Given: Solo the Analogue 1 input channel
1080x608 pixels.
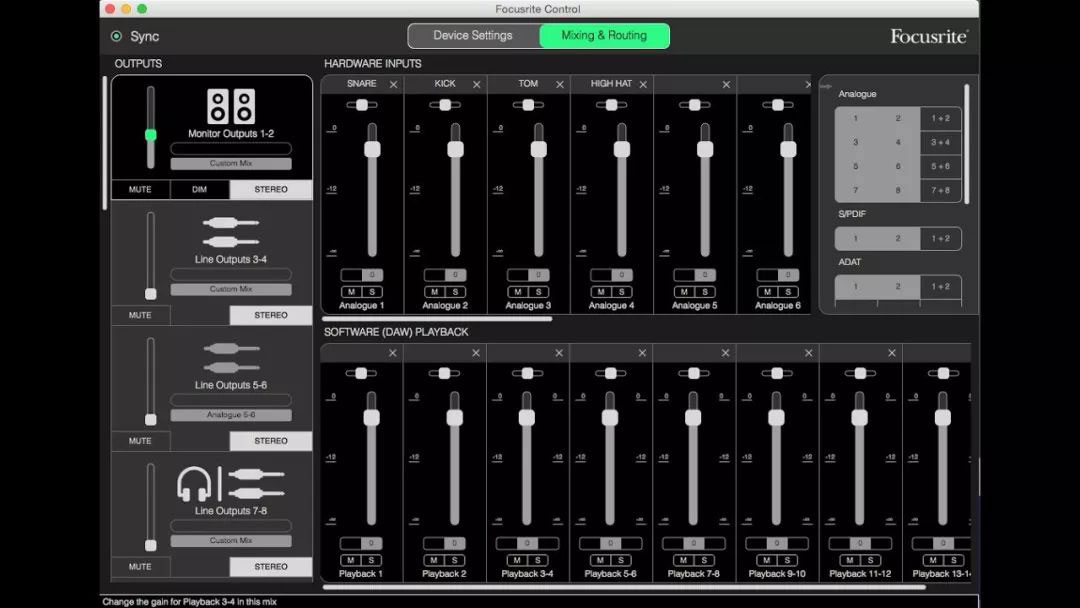Looking at the screenshot, I should click(372, 293).
